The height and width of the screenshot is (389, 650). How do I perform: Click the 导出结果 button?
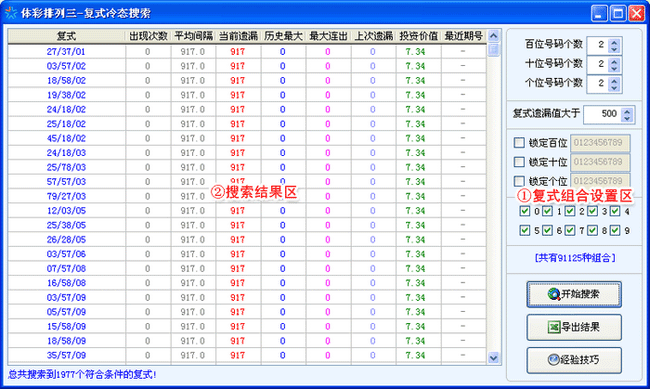pos(574,327)
